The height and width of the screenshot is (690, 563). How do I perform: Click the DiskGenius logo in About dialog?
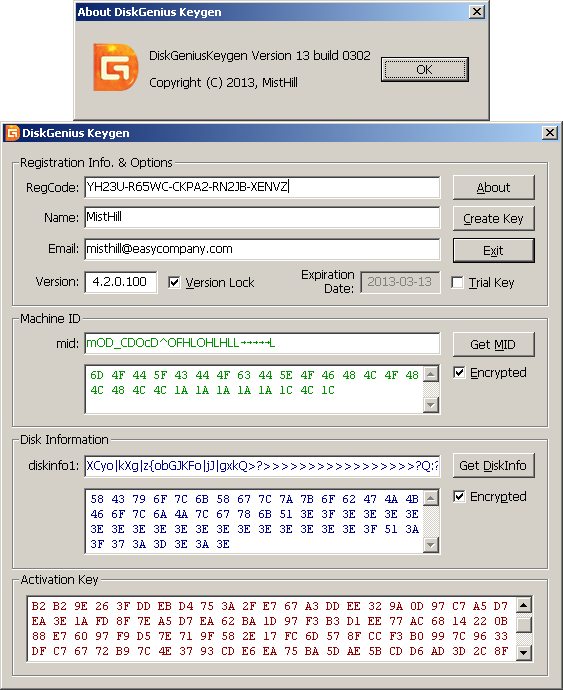click(x=116, y=67)
